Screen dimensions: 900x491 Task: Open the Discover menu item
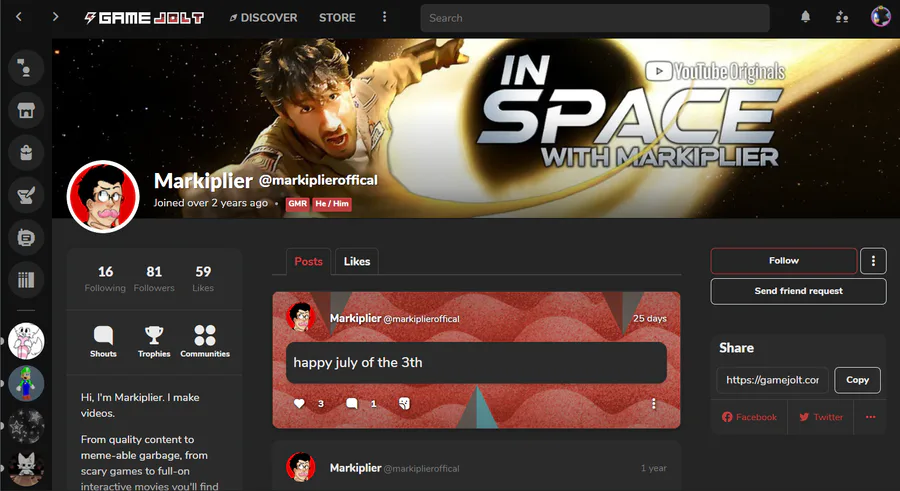coord(263,18)
